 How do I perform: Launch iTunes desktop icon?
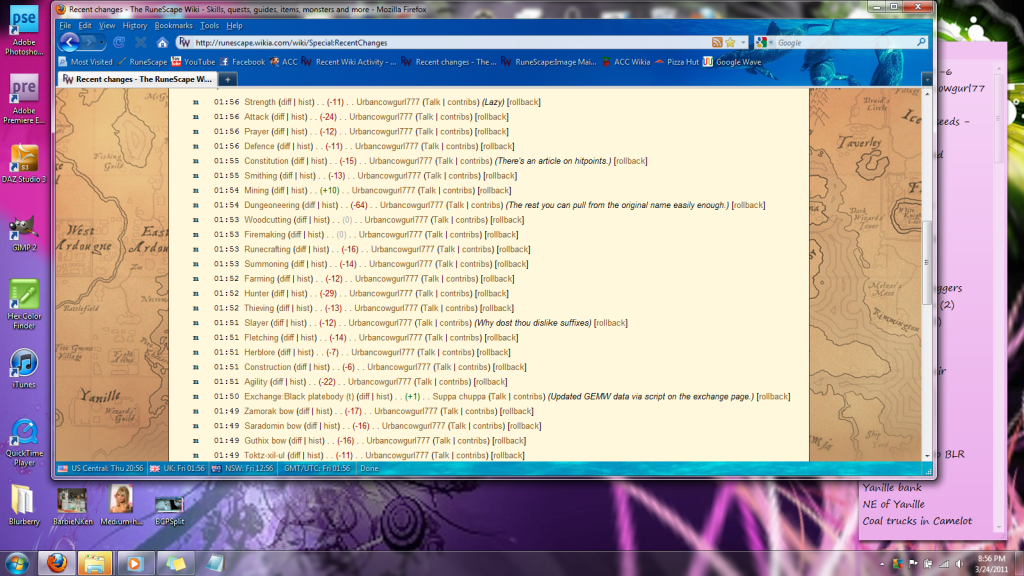pos(24,369)
